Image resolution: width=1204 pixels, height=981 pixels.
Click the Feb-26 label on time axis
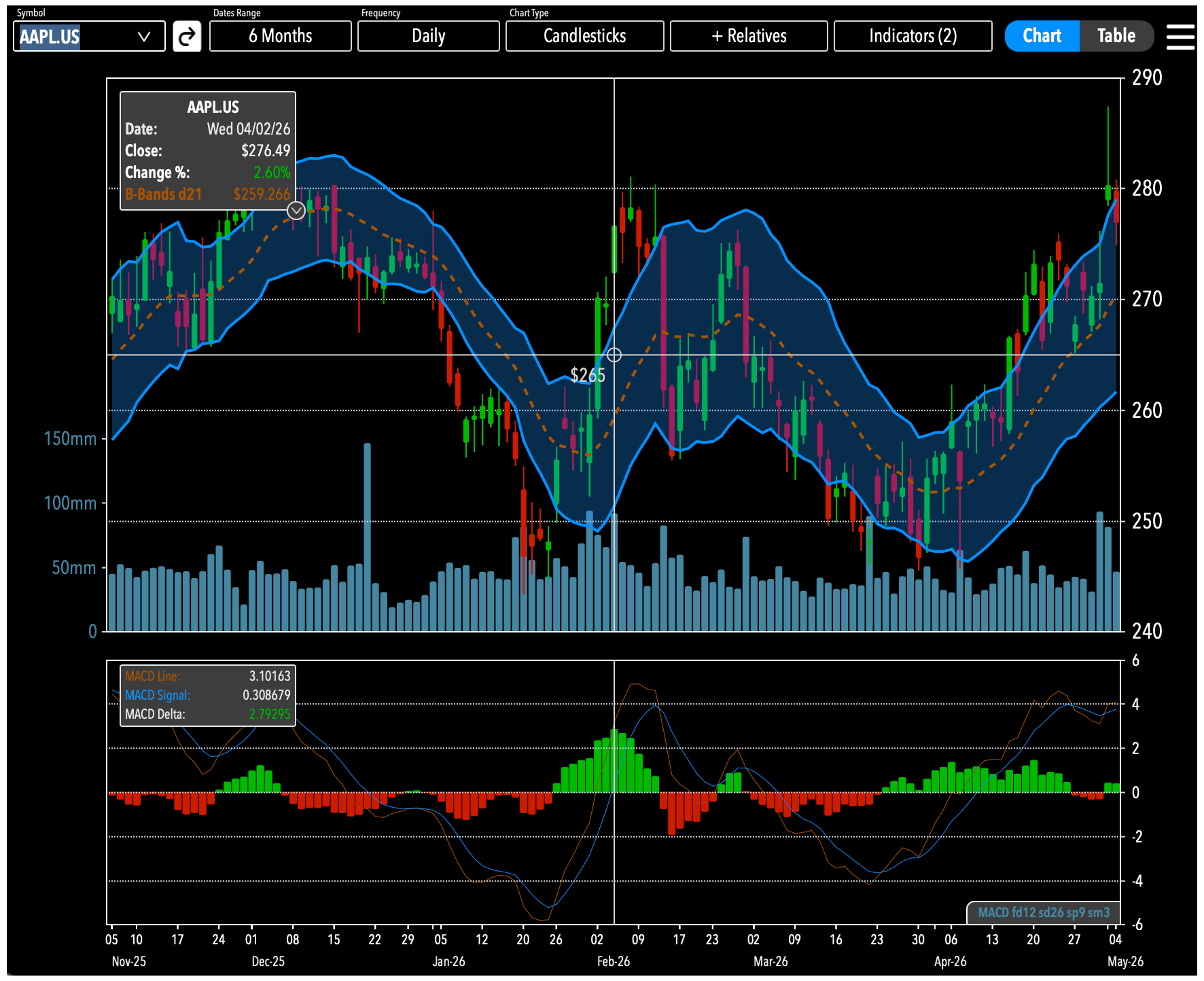[x=614, y=961]
